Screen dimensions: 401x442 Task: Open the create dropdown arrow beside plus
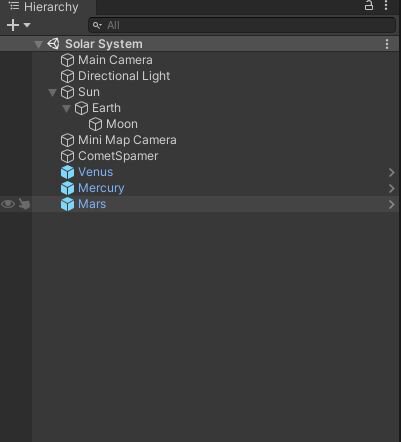(x=27, y=25)
